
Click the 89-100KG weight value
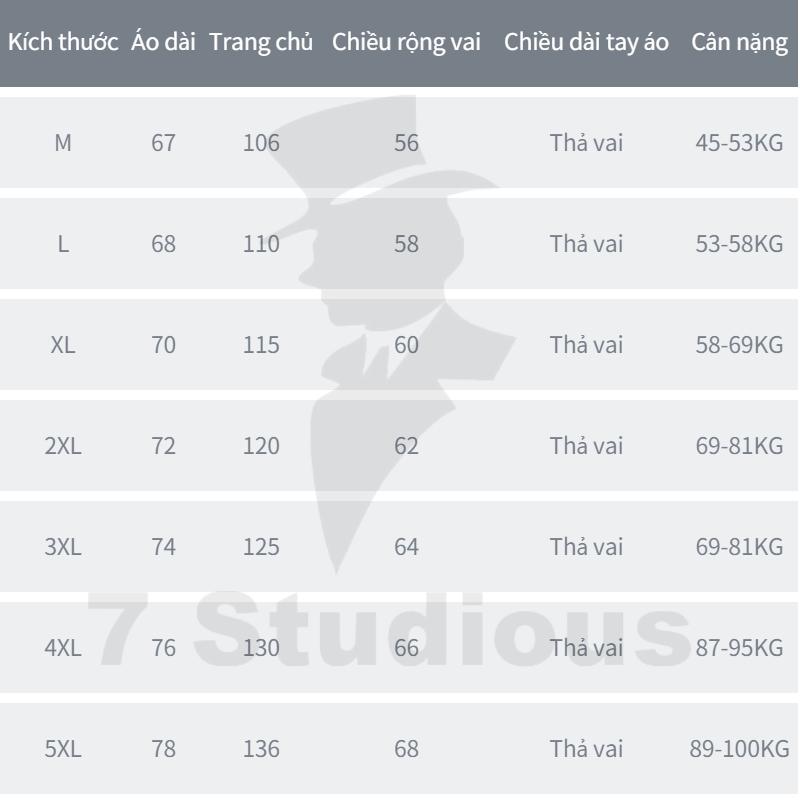point(739,749)
